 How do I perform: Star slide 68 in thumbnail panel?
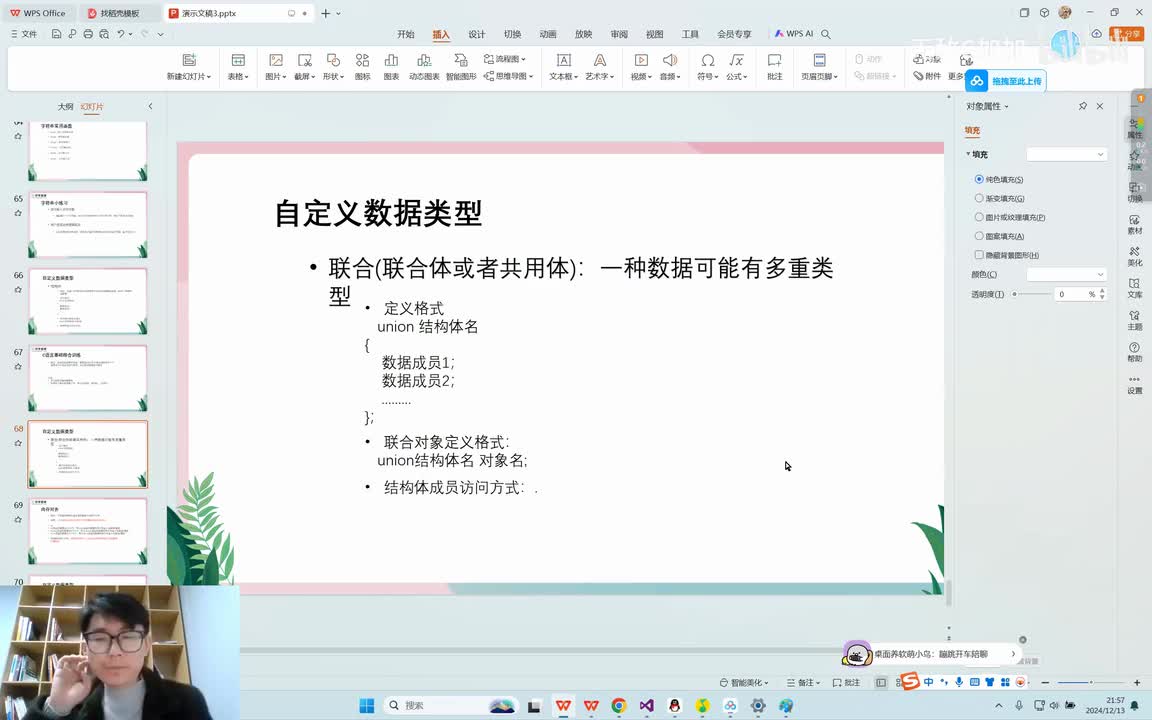click(18, 443)
